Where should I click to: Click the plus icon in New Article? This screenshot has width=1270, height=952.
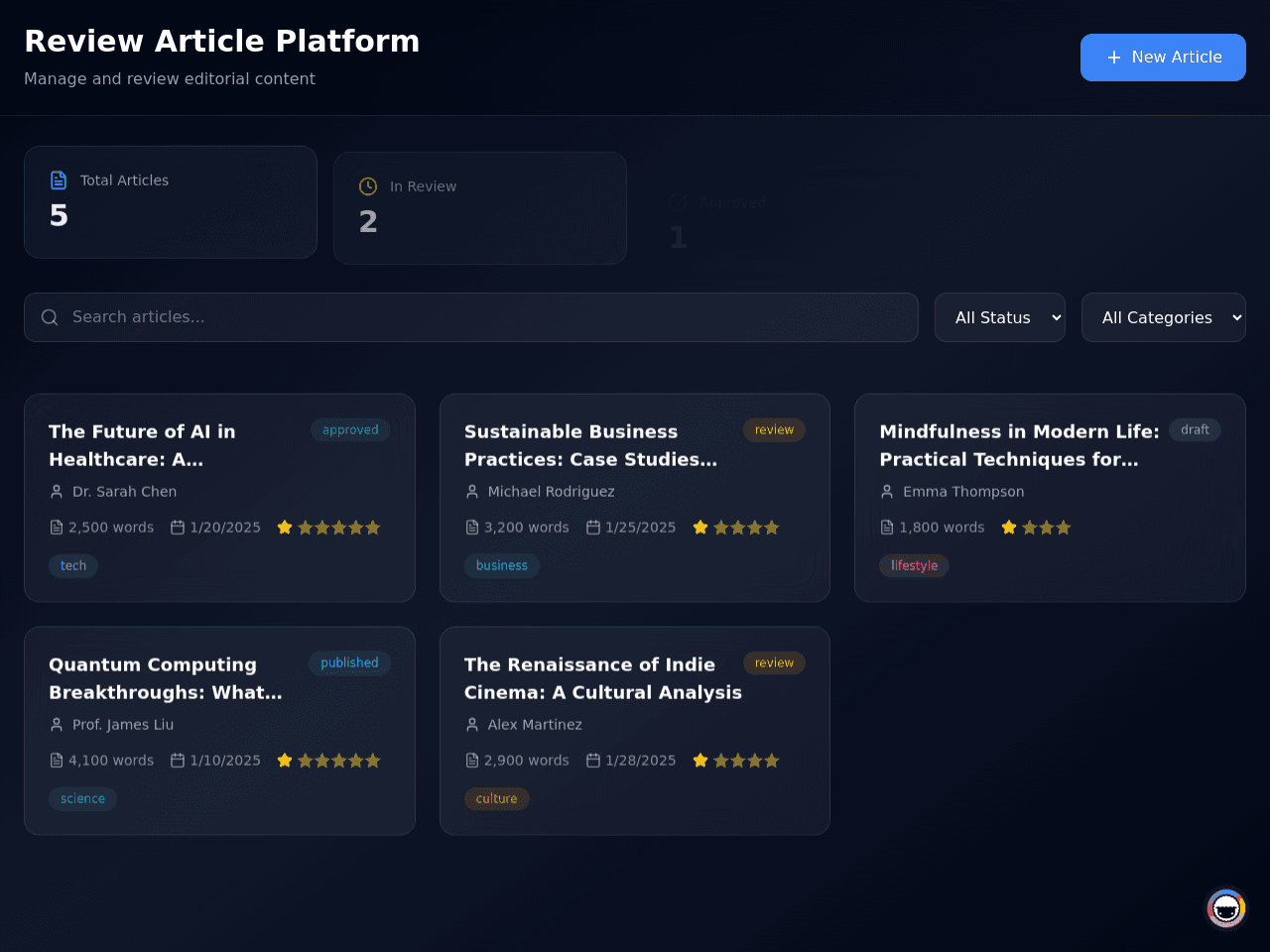pyautogui.click(x=1114, y=58)
